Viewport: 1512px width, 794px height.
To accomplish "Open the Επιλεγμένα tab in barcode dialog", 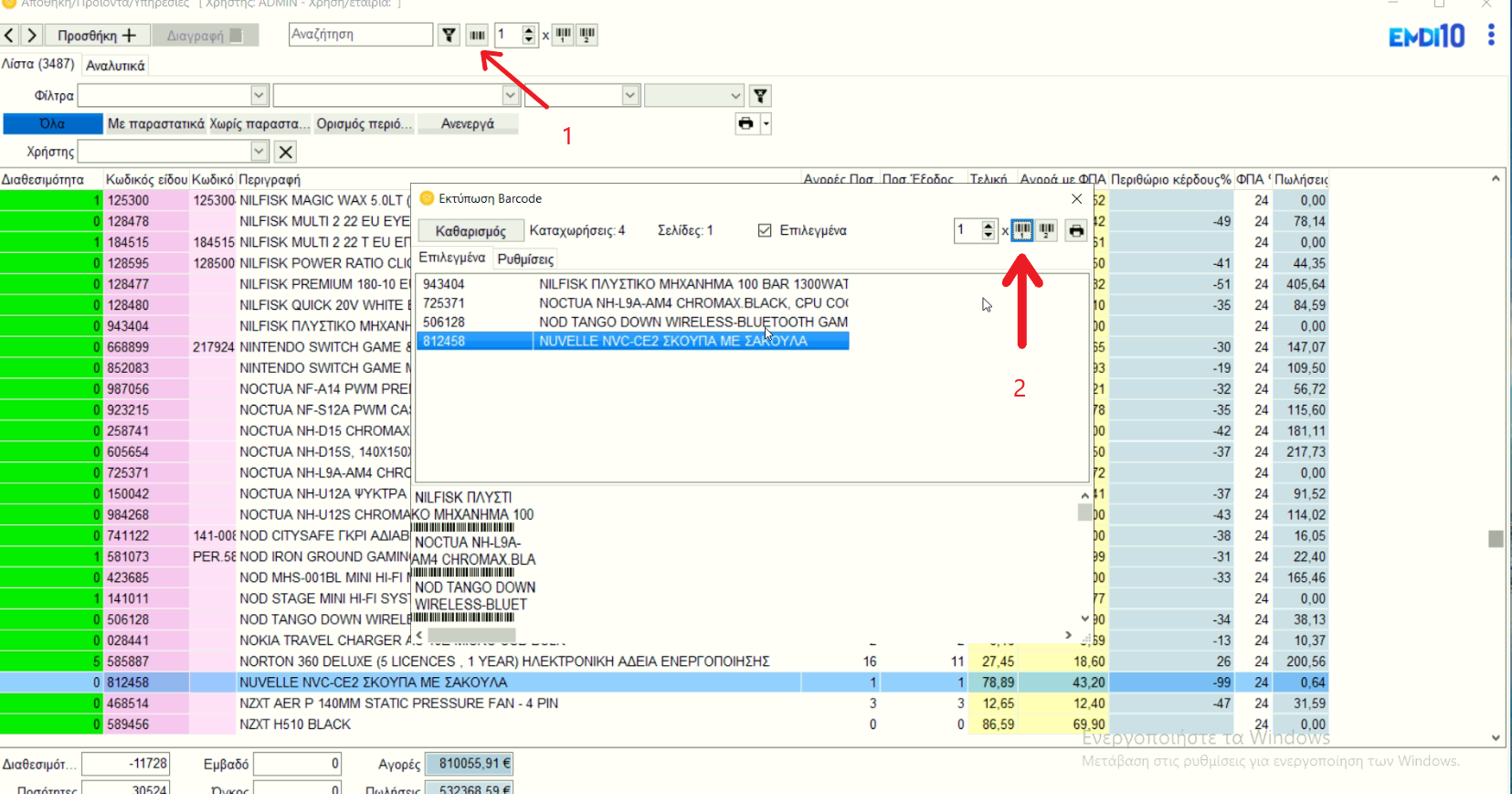I will pyautogui.click(x=452, y=258).
